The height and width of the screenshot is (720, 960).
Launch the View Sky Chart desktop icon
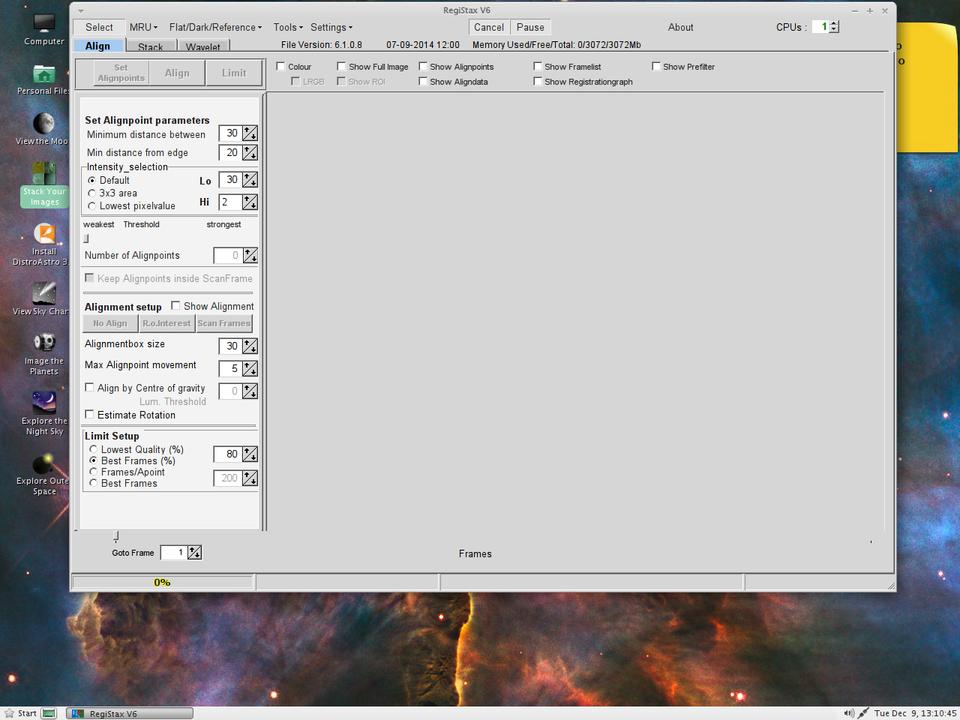click(x=44, y=294)
